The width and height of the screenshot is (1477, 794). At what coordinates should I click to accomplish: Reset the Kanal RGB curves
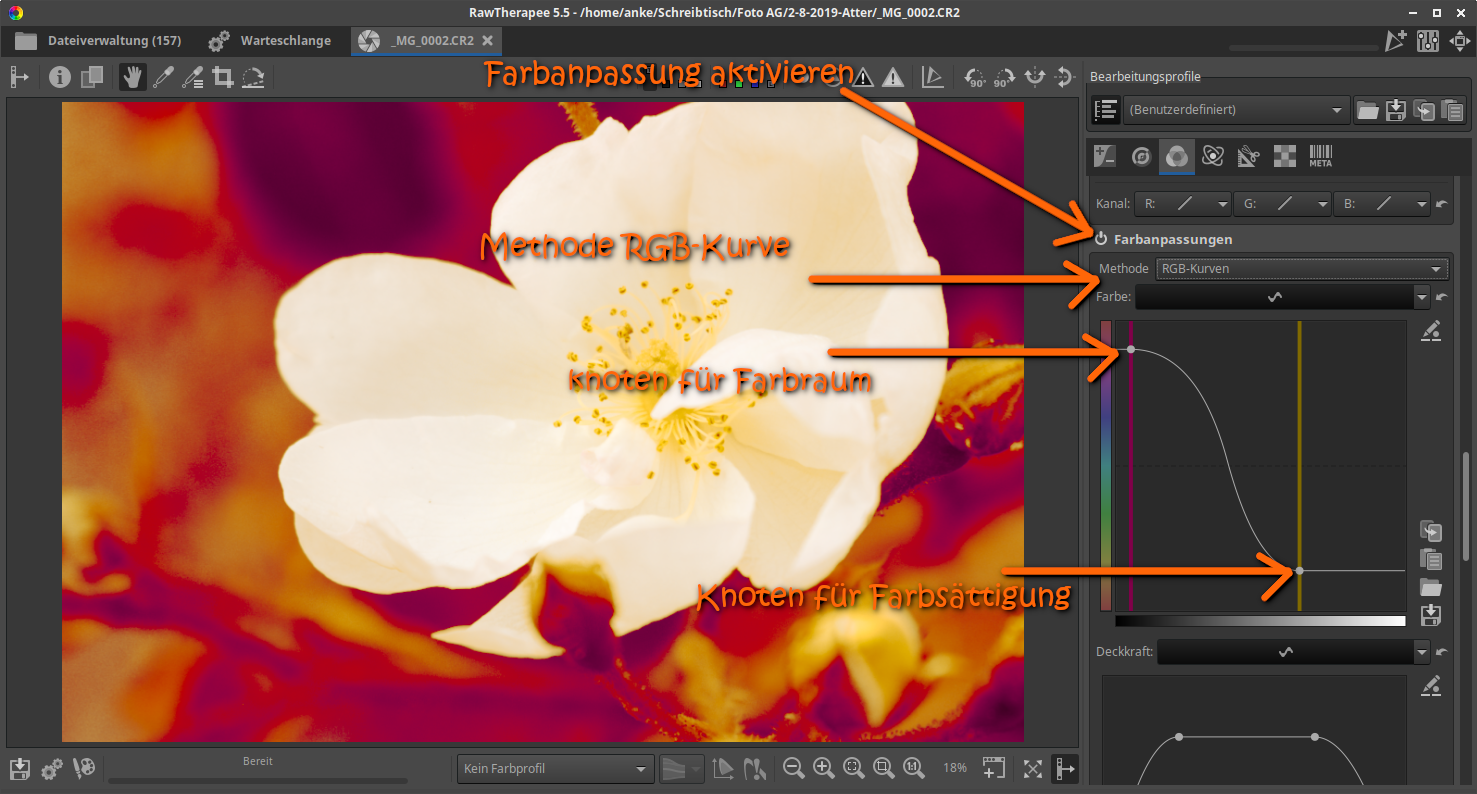[1441, 203]
